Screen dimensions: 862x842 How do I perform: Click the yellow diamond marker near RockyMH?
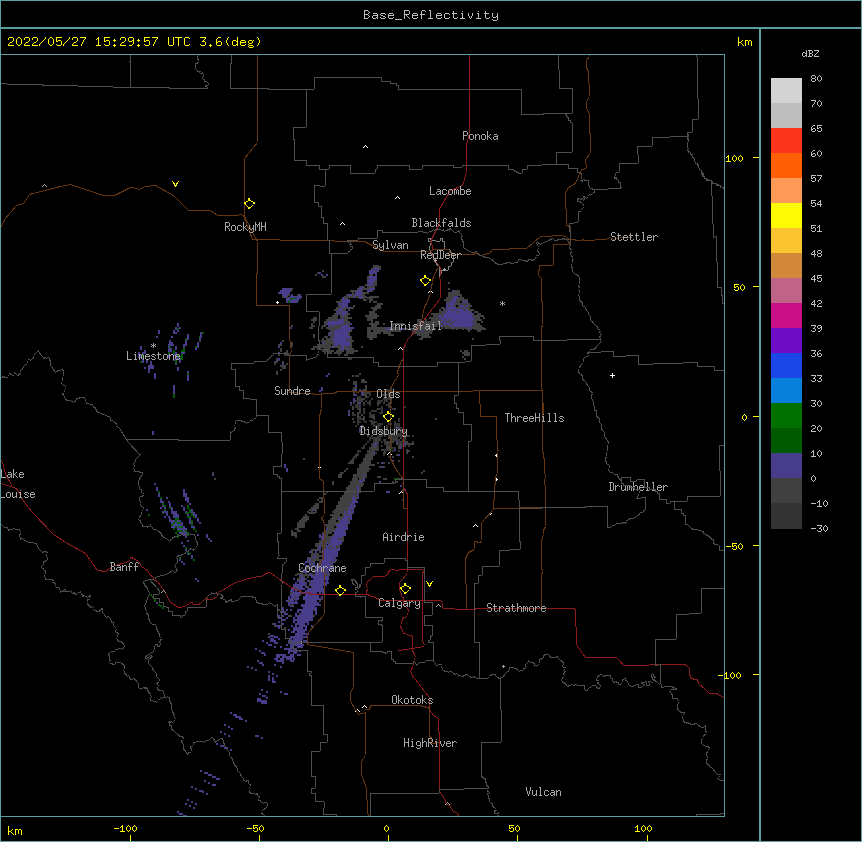click(249, 204)
